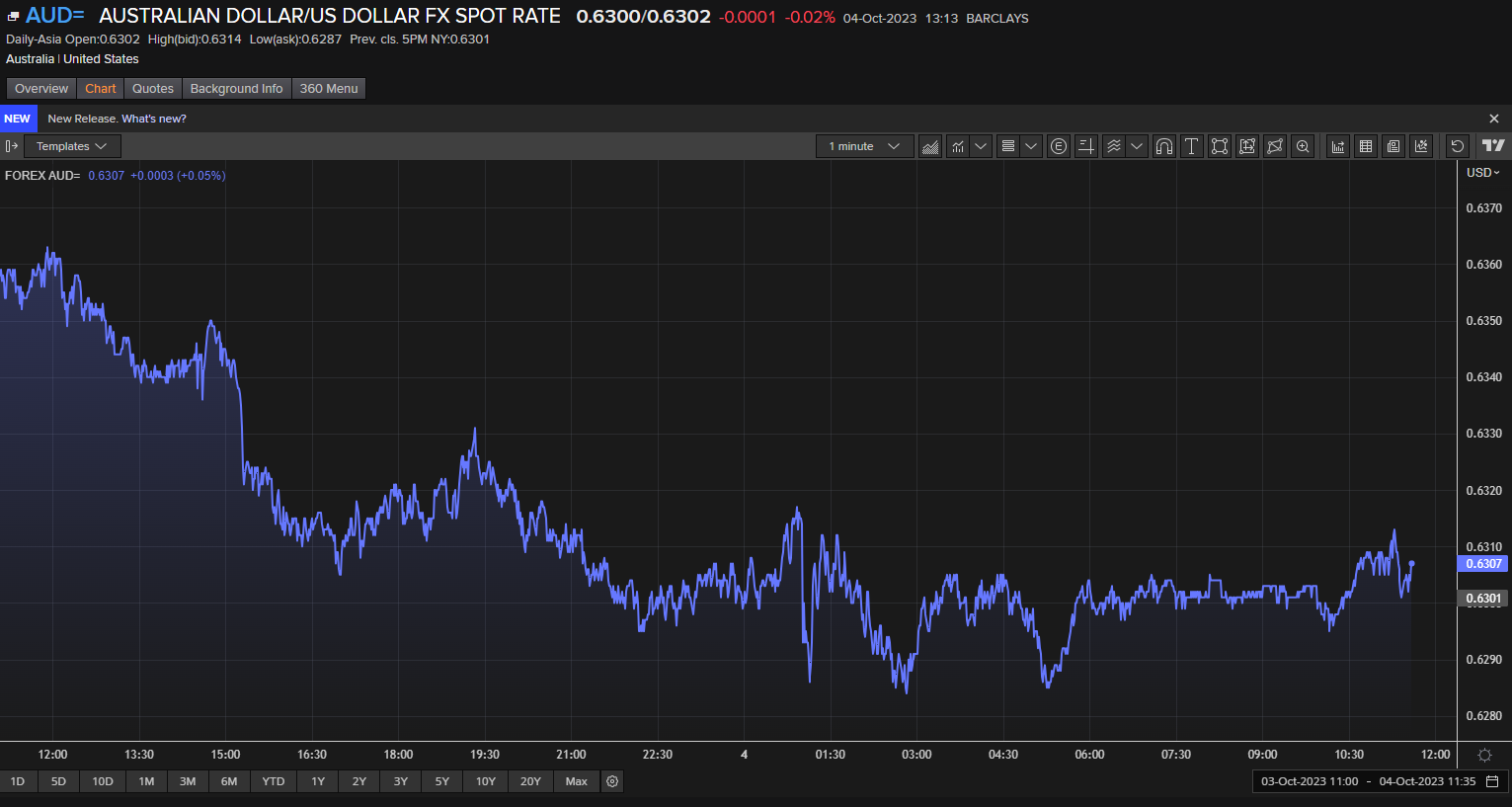Image resolution: width=1512 pixels, height=807 pixels.
Task: Click the TradingView logo icon
Action: [1493, 146]
